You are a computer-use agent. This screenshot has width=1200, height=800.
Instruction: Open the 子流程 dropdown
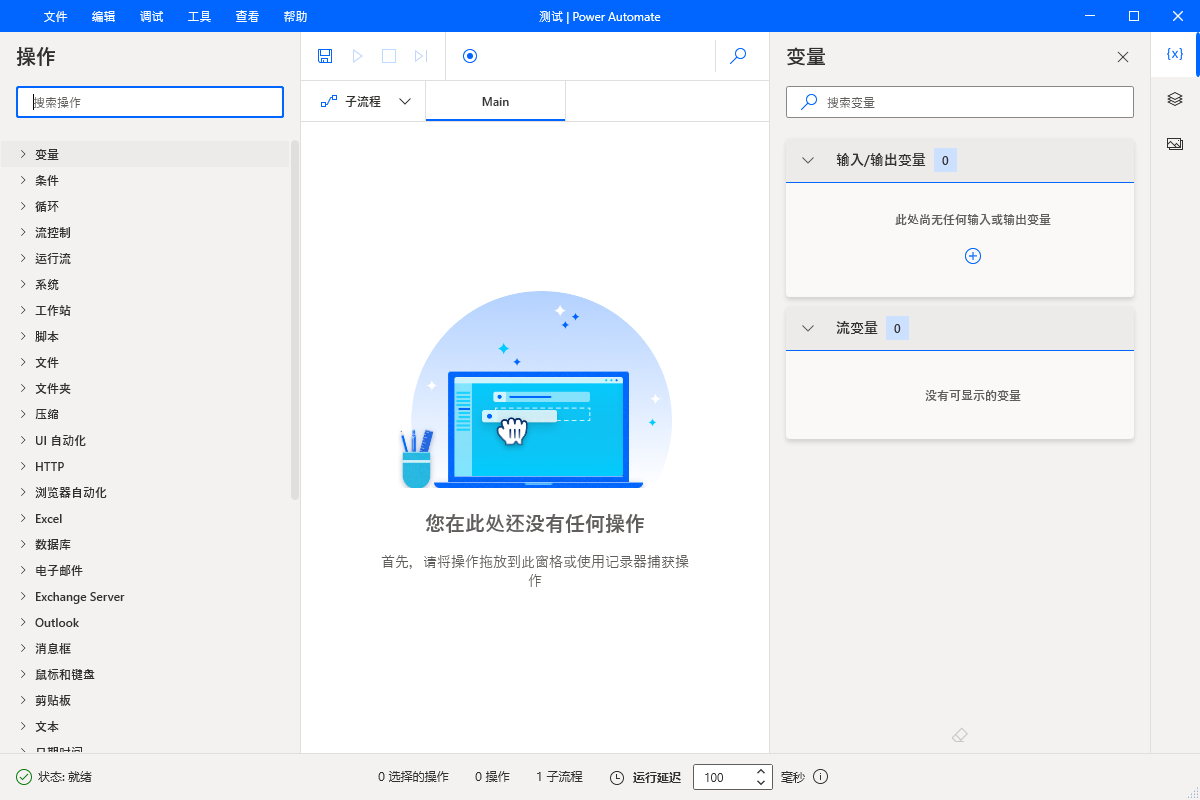pos(406,101)
